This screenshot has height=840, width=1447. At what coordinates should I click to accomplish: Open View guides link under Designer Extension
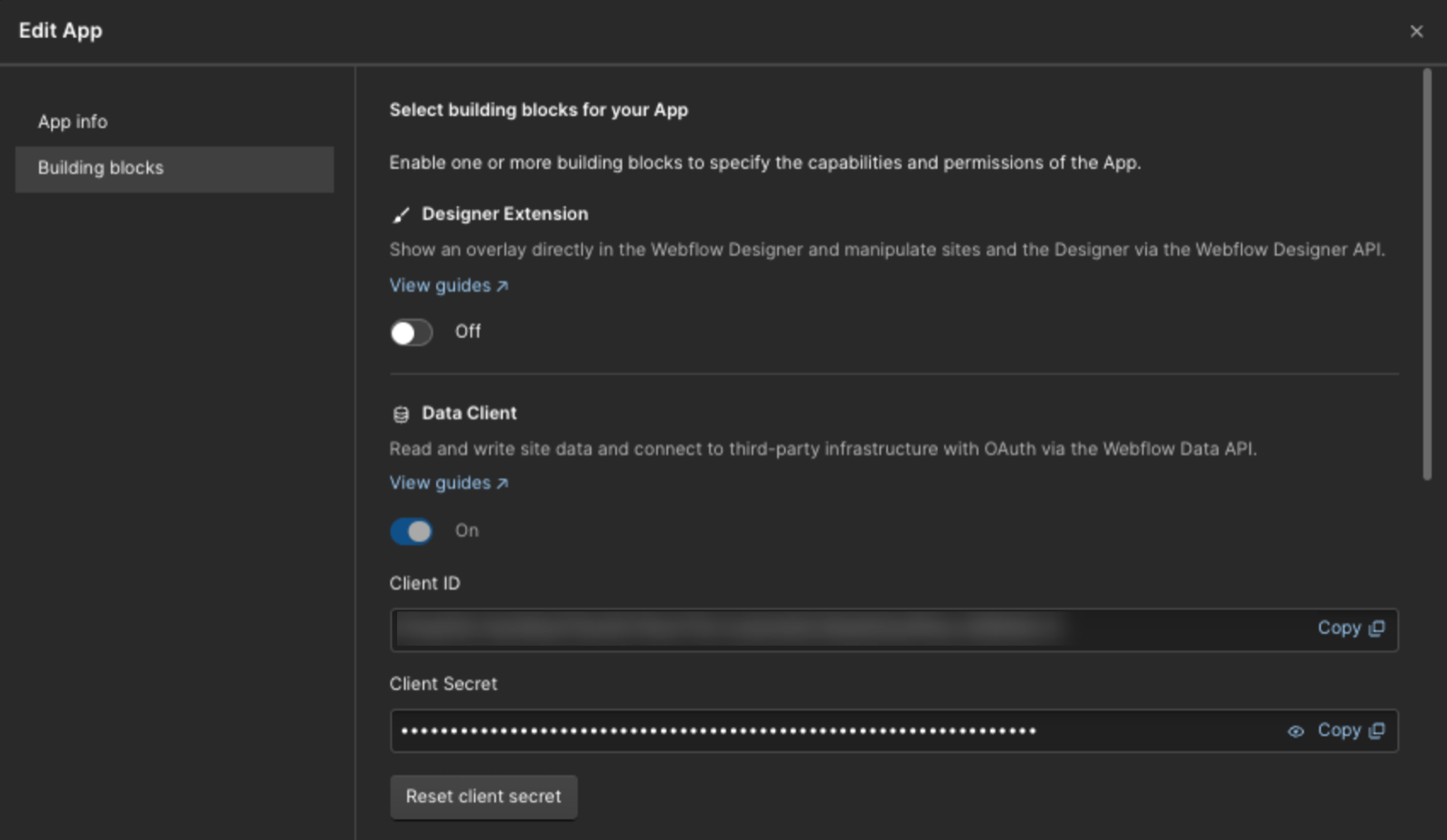click(449, 286)
